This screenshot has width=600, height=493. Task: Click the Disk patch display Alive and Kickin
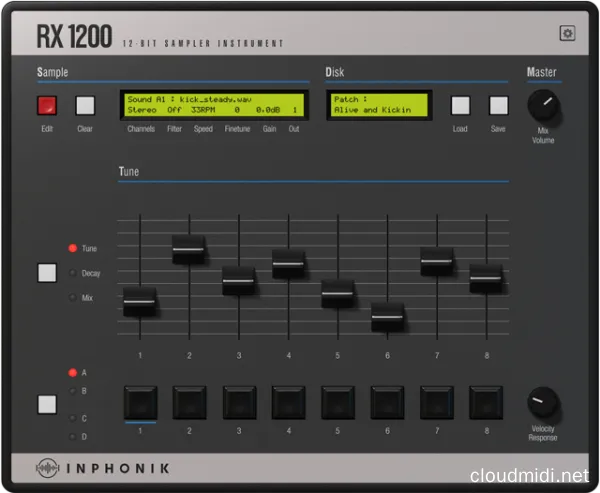click(x=378, y=105)
